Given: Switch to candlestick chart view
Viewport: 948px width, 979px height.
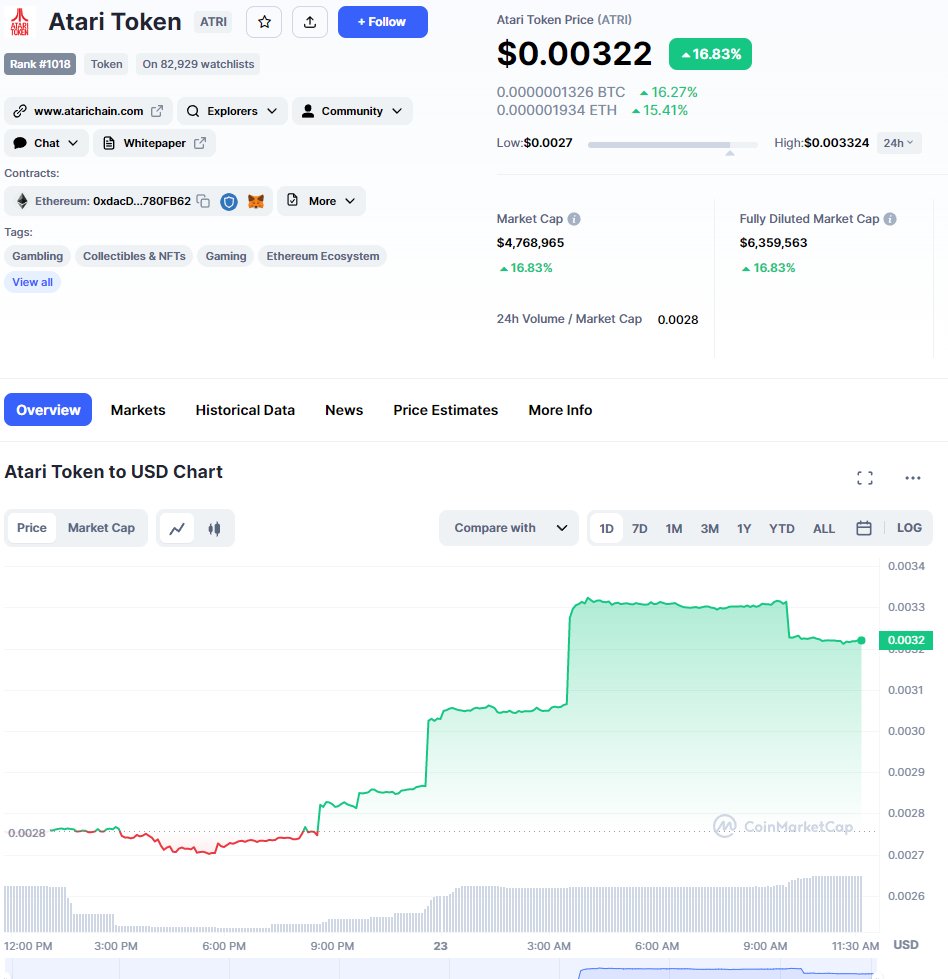Looking at the screenshot, I should click(x=214, y=528).
